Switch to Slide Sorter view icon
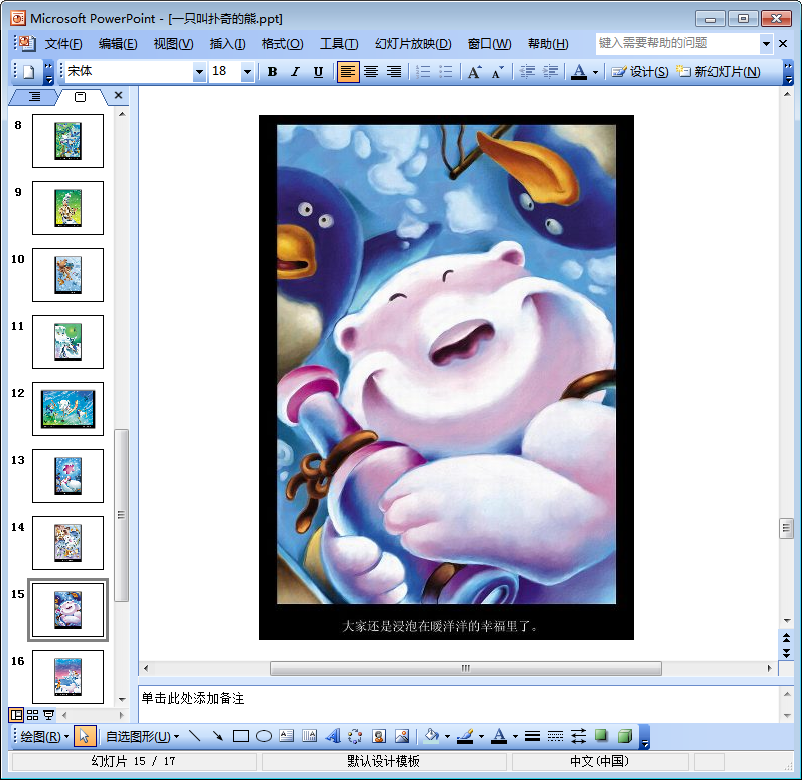Screen dimensions: 802x780 click(x=32, y=715)
